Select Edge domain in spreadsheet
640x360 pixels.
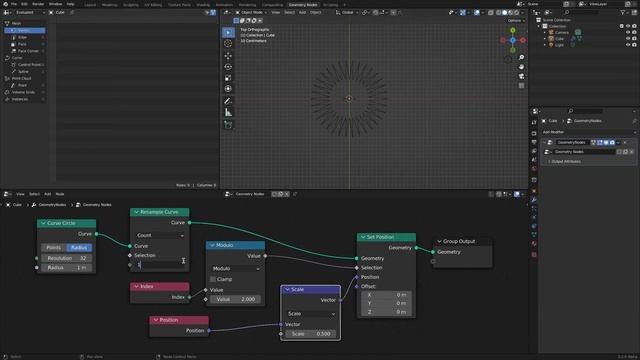point(24,38)
